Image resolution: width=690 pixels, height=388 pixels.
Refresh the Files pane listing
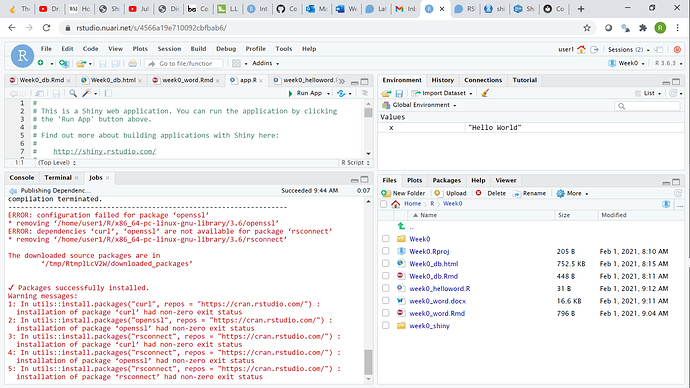[677, 193]
